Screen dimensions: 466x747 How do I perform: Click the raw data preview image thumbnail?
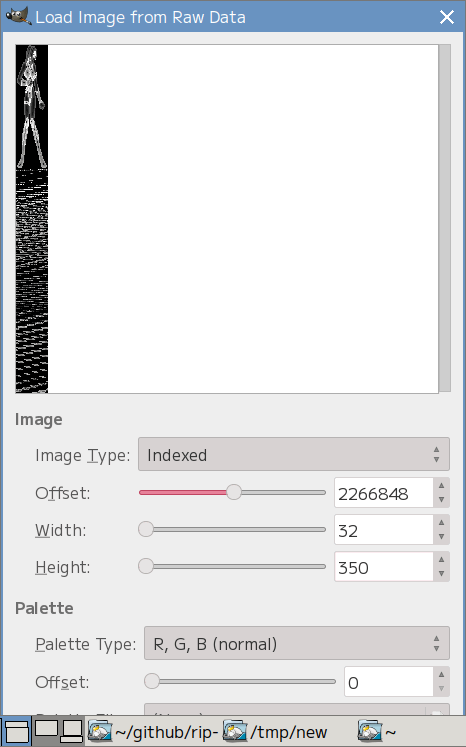32,219
